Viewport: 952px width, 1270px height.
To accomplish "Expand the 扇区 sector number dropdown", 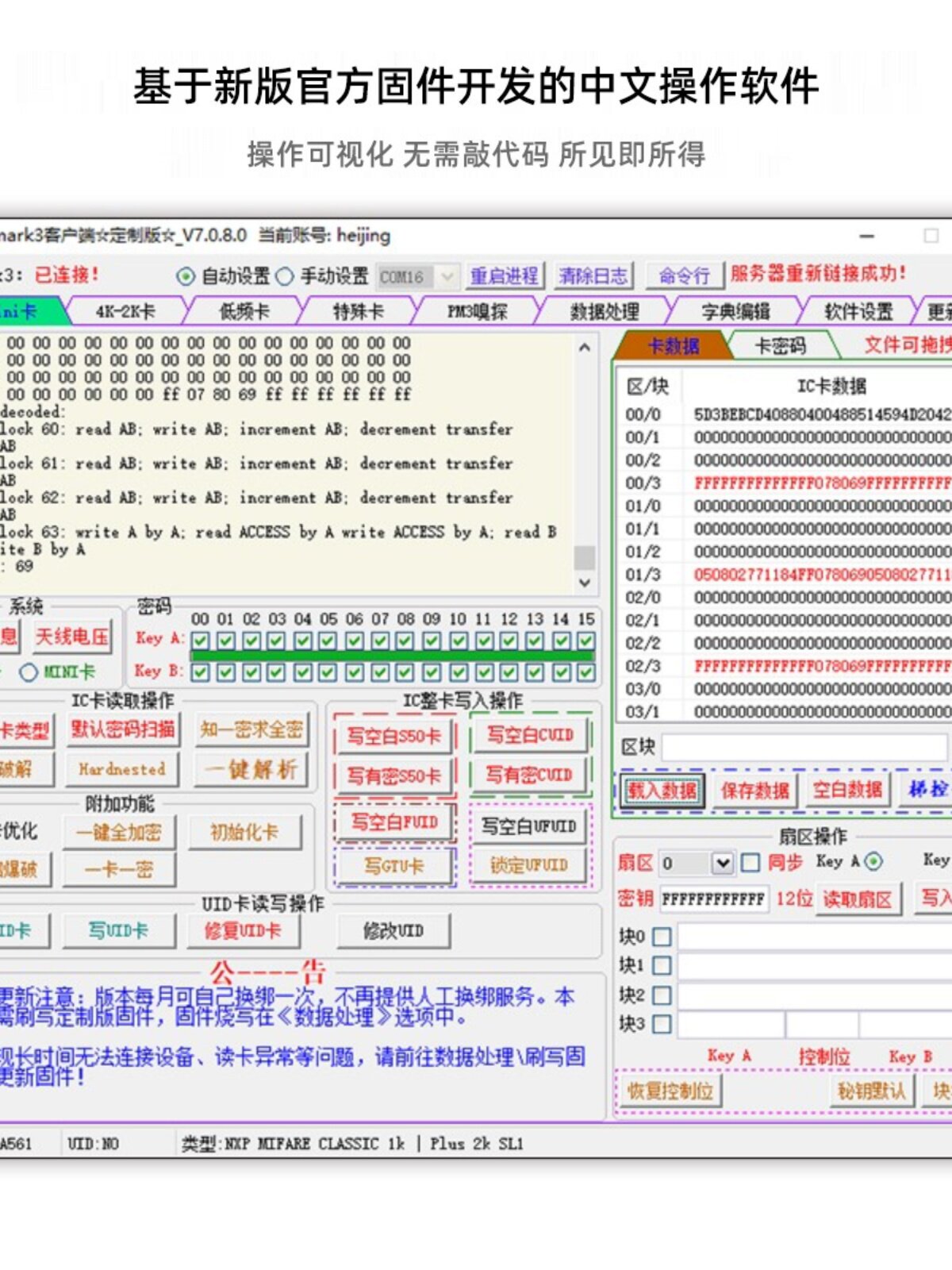I will (x=721, y=863).
